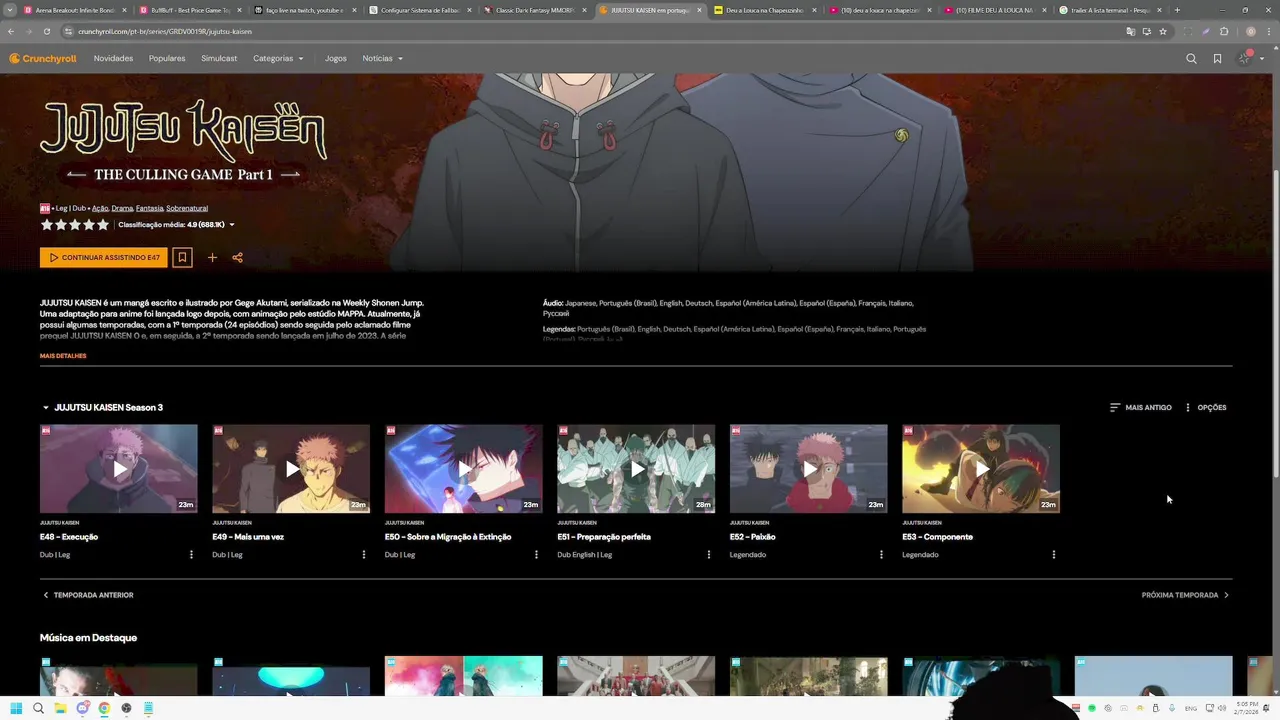Open the JUJUTSU KAISEN Season 3 selector
Viewport: 1280px width, 720px height.
click(x=102, y=407)
